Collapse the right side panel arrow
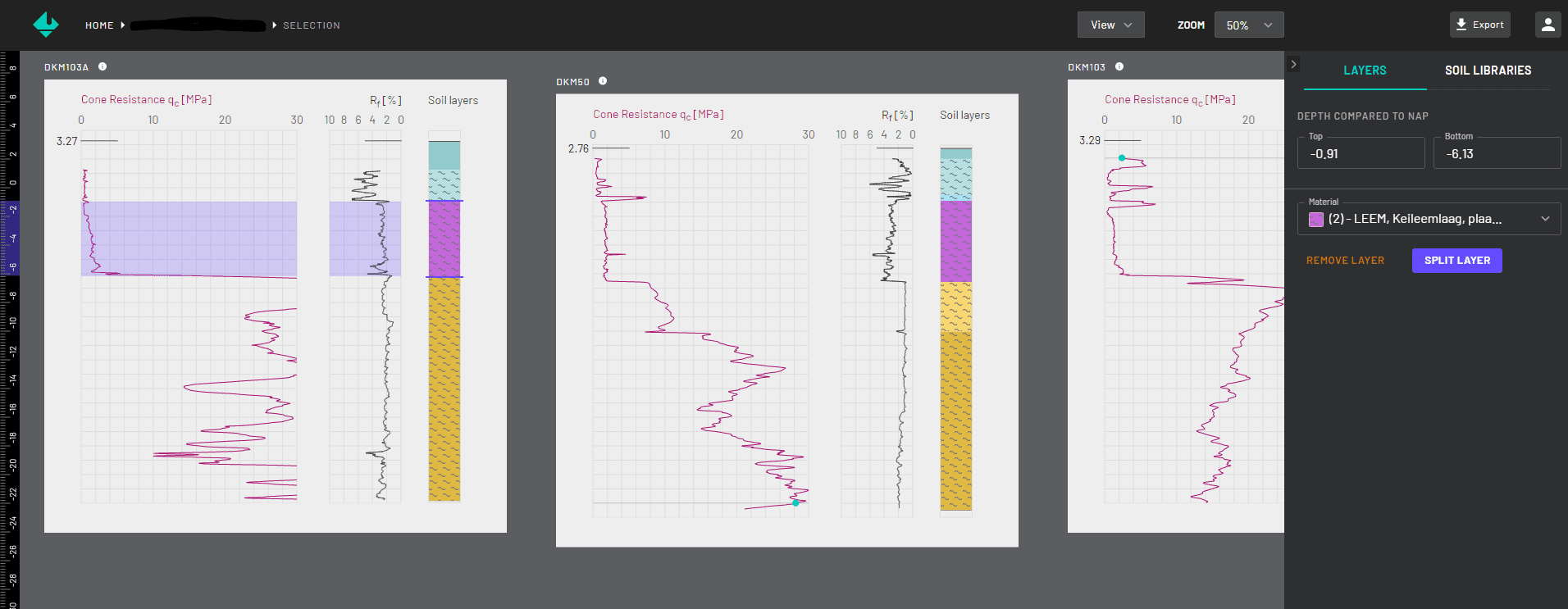This screenshot has height=609, width=1568. [x=1294, y=64]
